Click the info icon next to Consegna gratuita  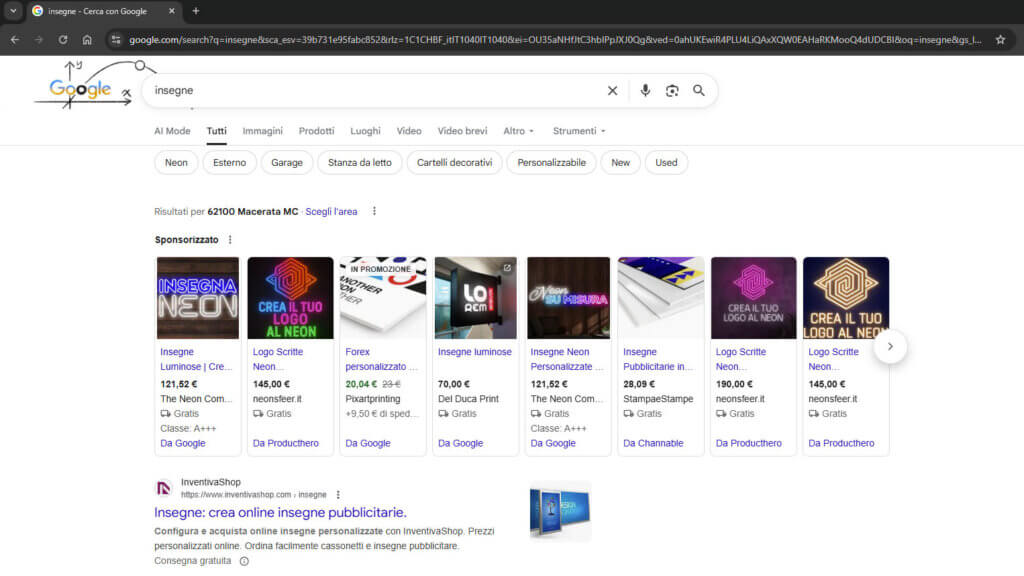pyautogui.click(x=244, y=561)
